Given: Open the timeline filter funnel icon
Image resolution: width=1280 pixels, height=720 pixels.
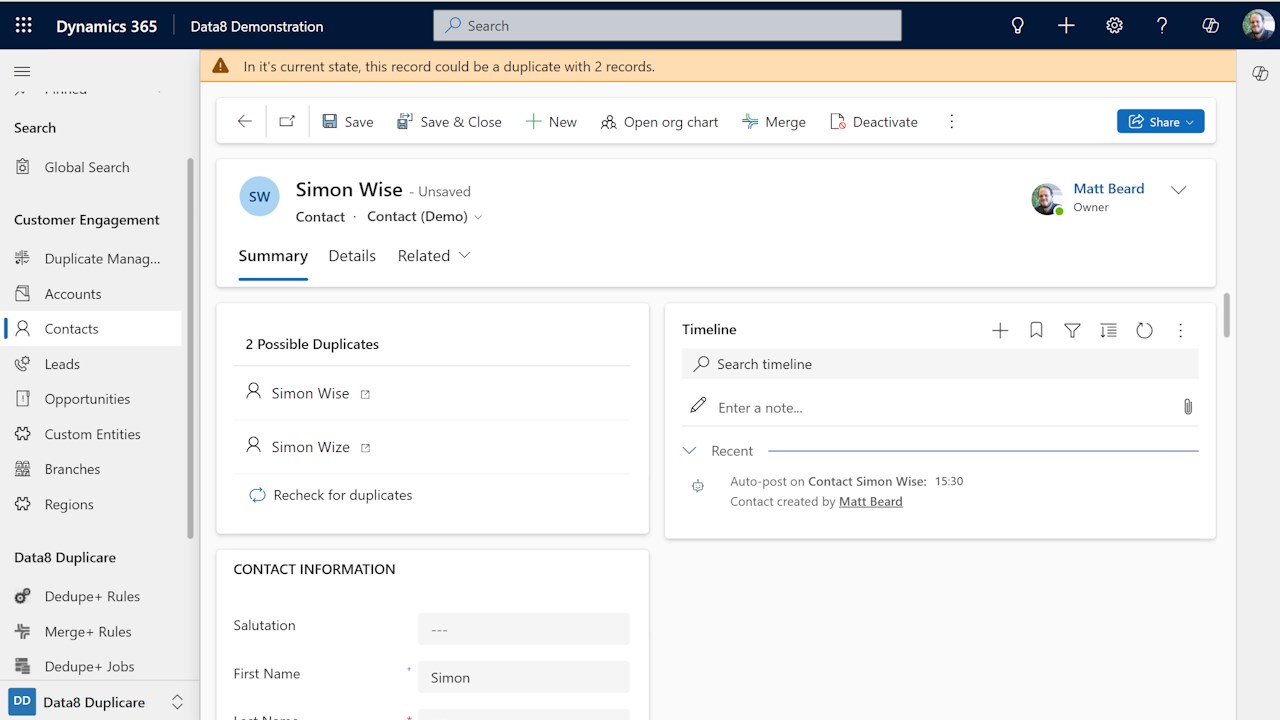Looking at the screenshot, I should tap(1072, 330).
